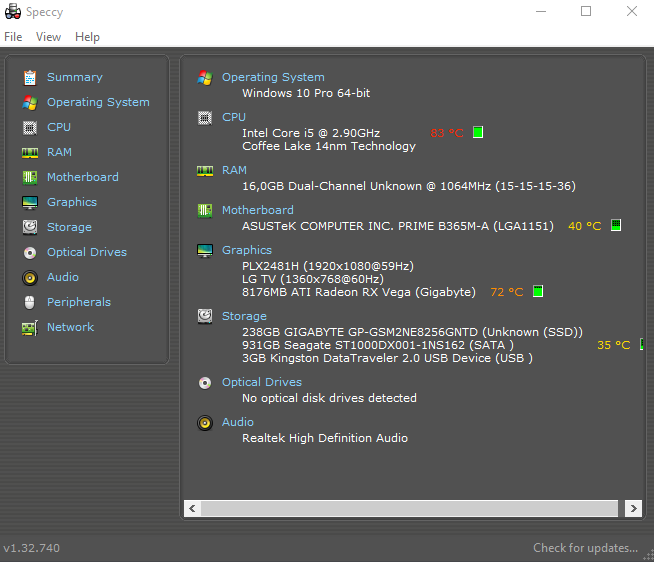Click the PLX2481H monitor entry
The width and height of the screenshot is (654, 562).
(328, 266)
